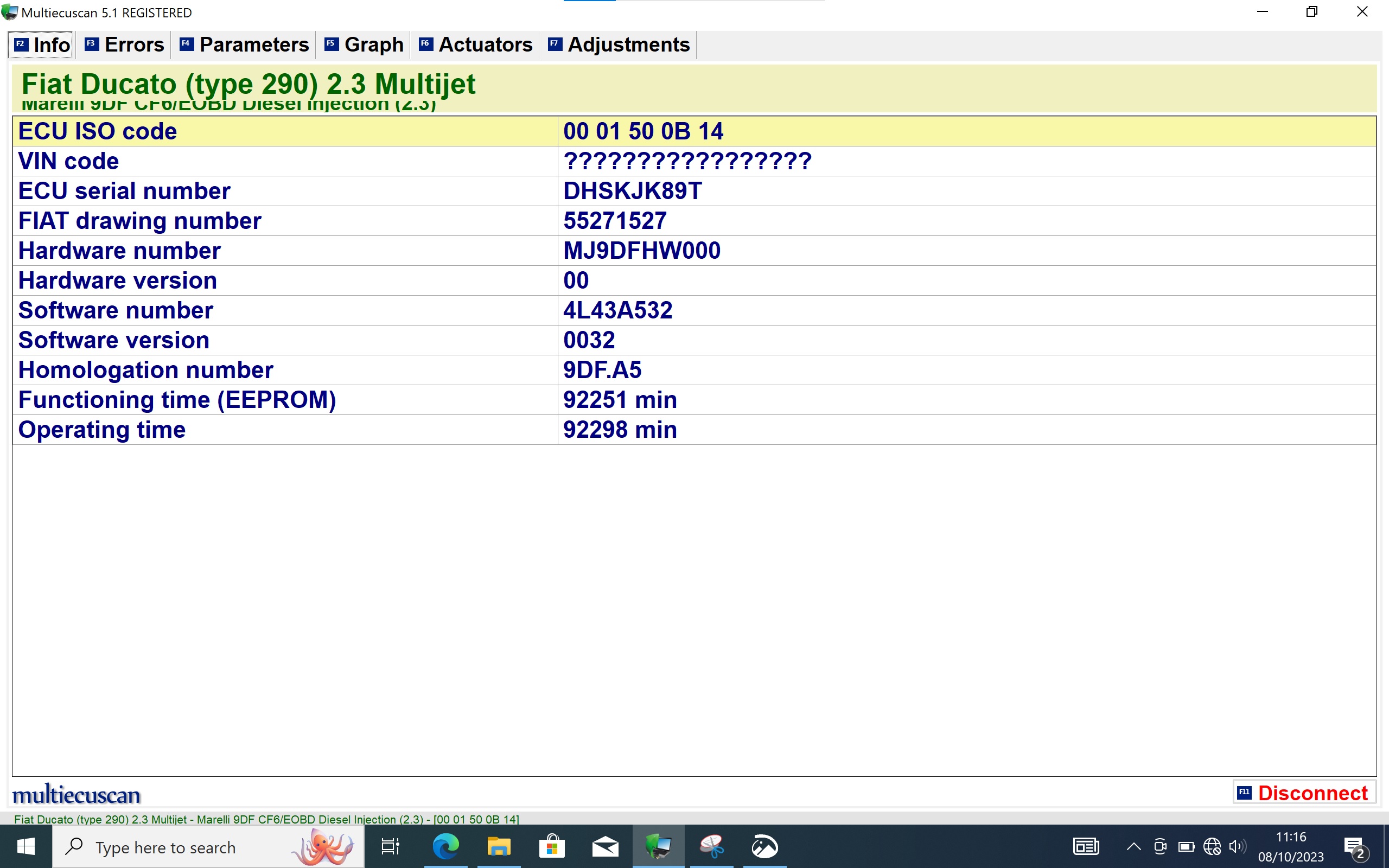Click the battery tray icon
Screen dimensions: 1389x868
pos(1186,847)
